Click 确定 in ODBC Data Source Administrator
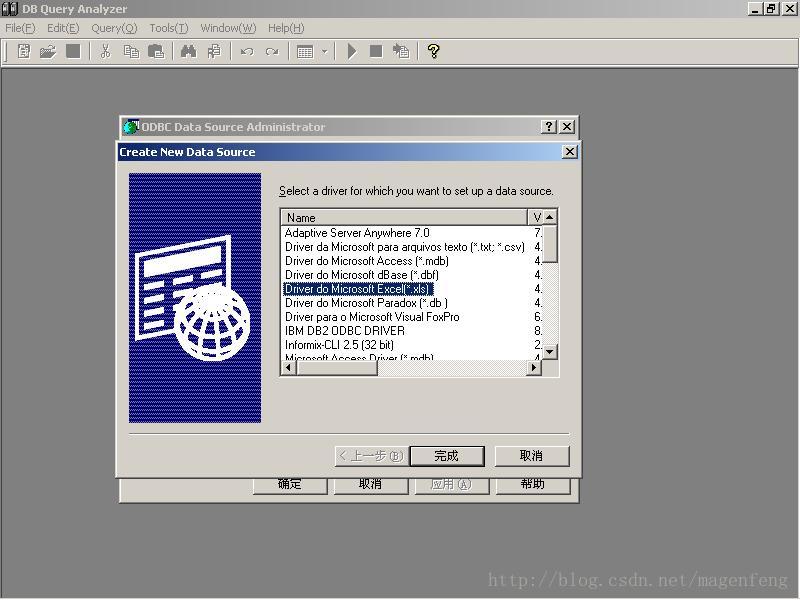Image resolution: width=800 pixels, height=600 pixels. (290, 485)
